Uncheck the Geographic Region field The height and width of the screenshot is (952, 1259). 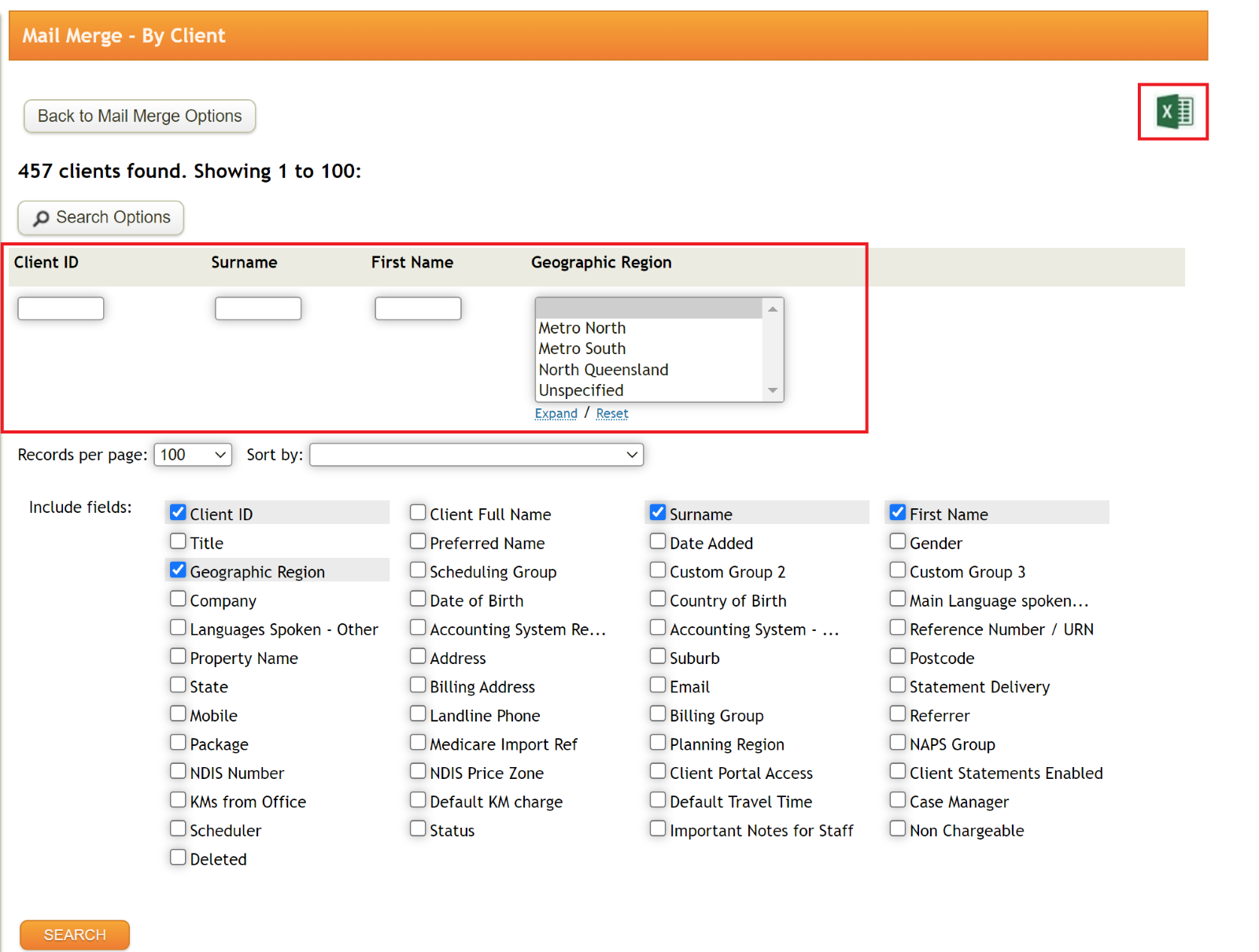[178, 570]
